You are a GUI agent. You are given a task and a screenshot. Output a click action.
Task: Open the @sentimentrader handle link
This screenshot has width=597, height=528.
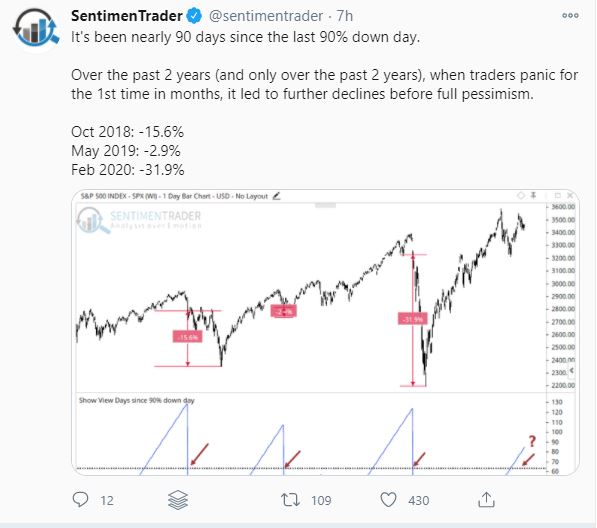pyautogui.click(x=266, y=16)
